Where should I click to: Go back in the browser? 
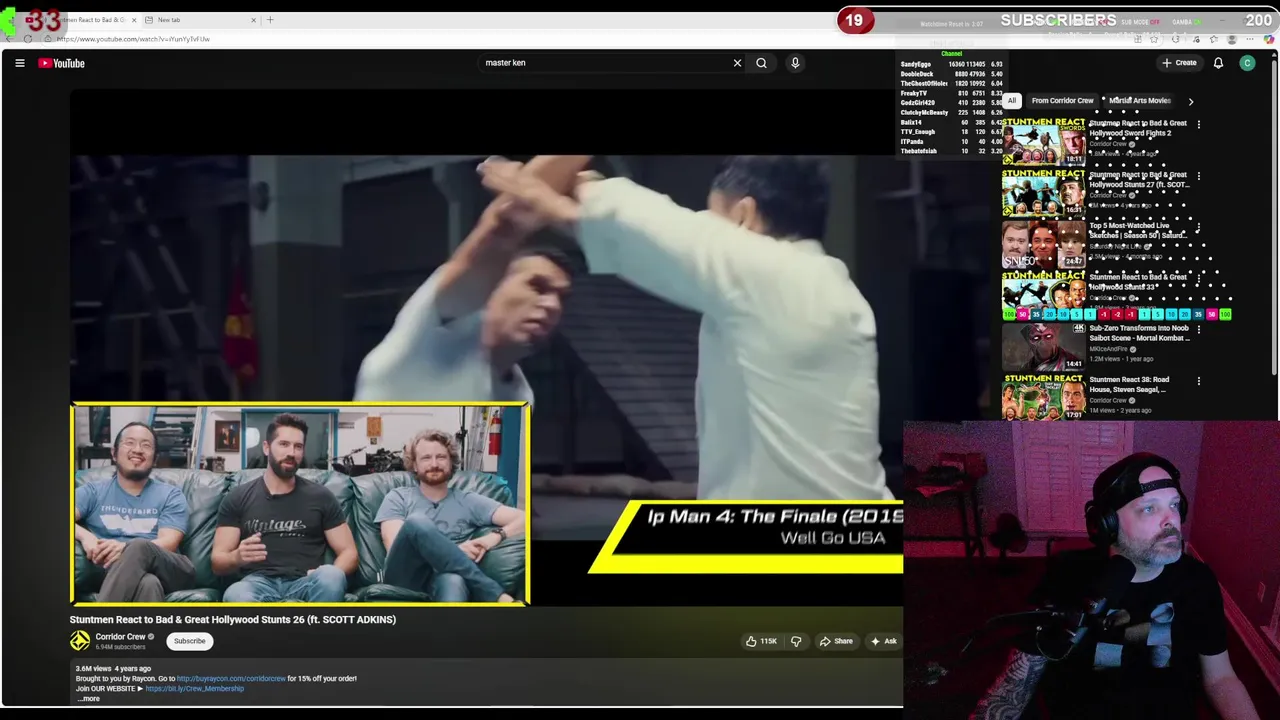click(x=10, y=39)
